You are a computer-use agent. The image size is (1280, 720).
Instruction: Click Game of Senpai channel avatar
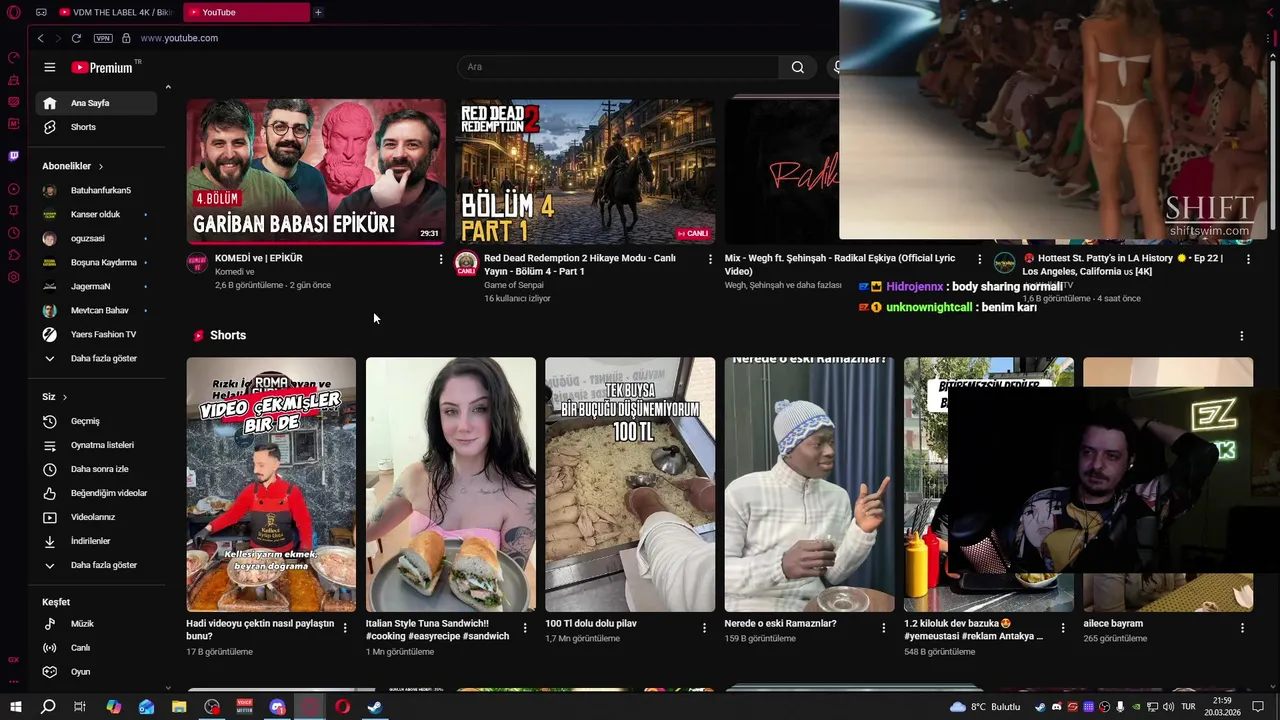466,263
